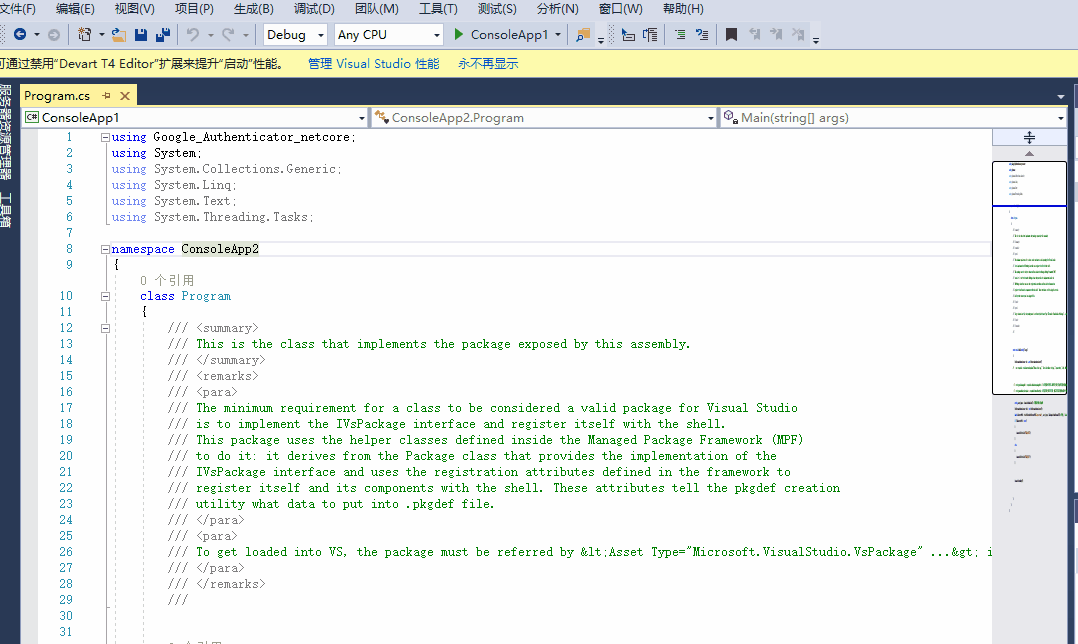1078x644 pixels.
Task: Click the next bookmark icon
Action: point(776,34)
